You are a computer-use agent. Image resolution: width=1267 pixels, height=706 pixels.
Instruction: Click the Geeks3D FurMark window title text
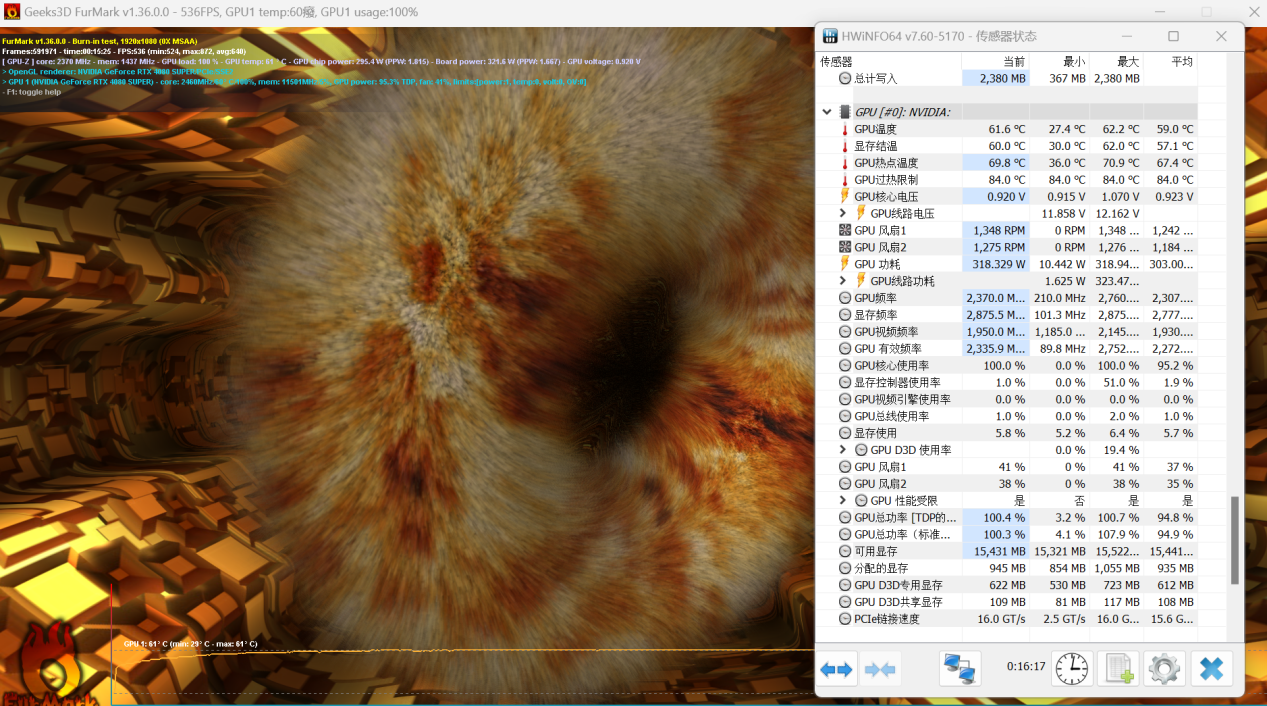pos(223,12)
